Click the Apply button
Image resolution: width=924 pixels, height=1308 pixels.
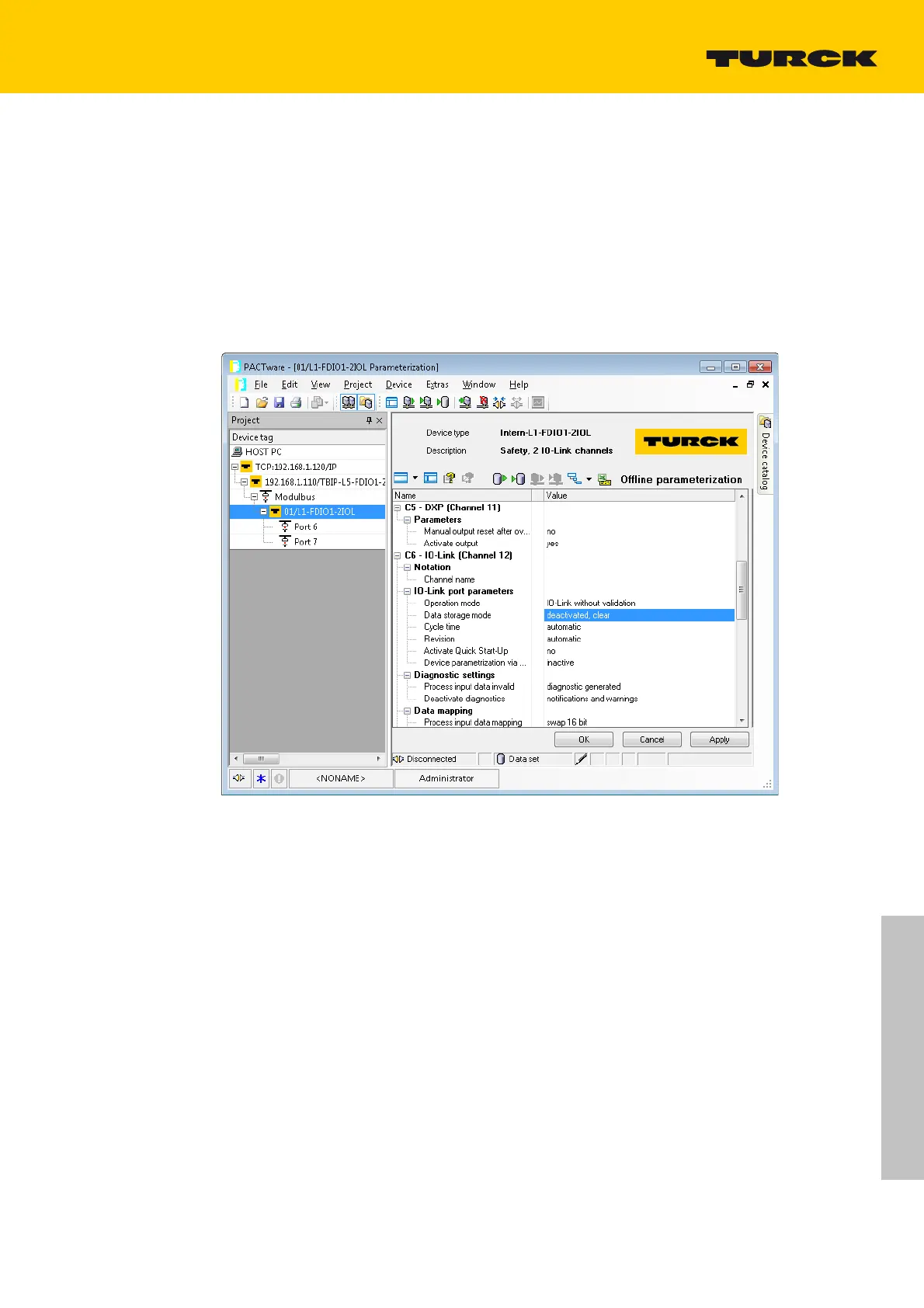tap(719, 739)
